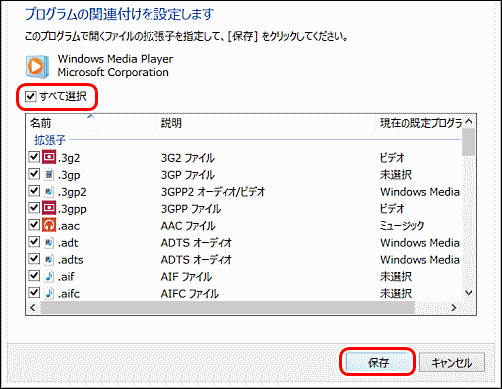Click the AIFC ファイル description
This screenshot has height=389, width=502.
tap(190, 293)
